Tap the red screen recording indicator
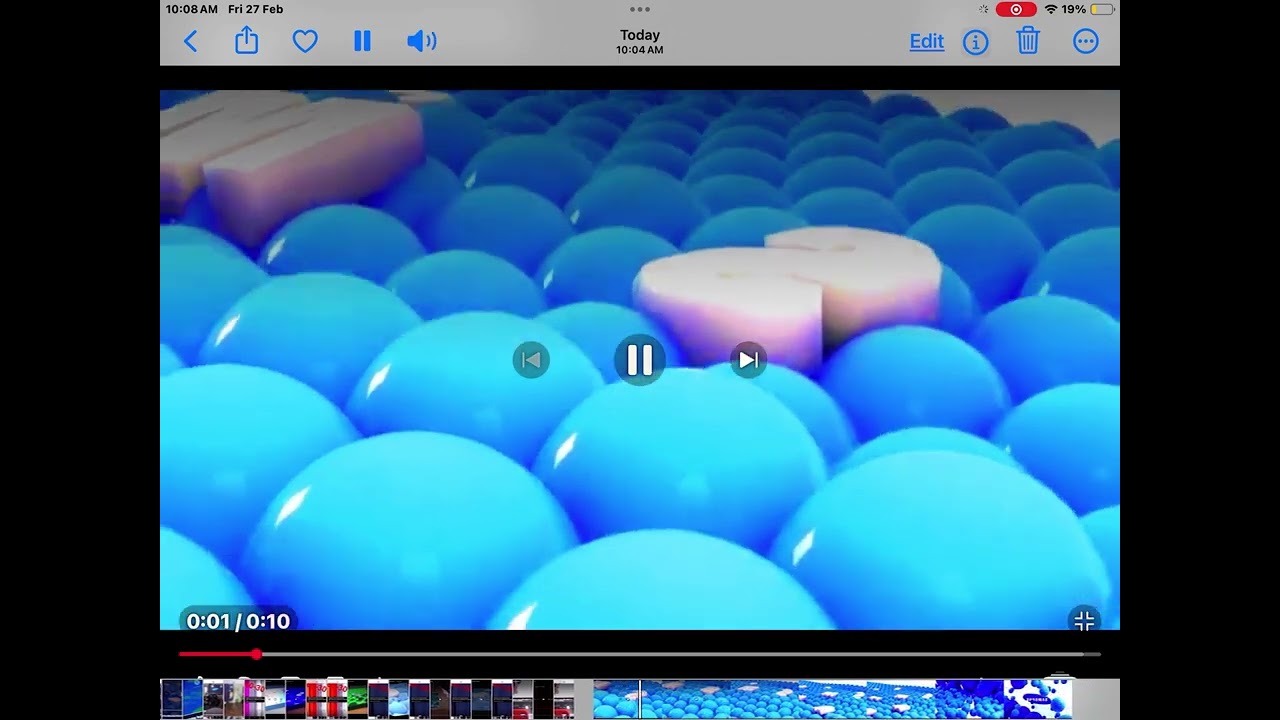 pos(1016,9)
